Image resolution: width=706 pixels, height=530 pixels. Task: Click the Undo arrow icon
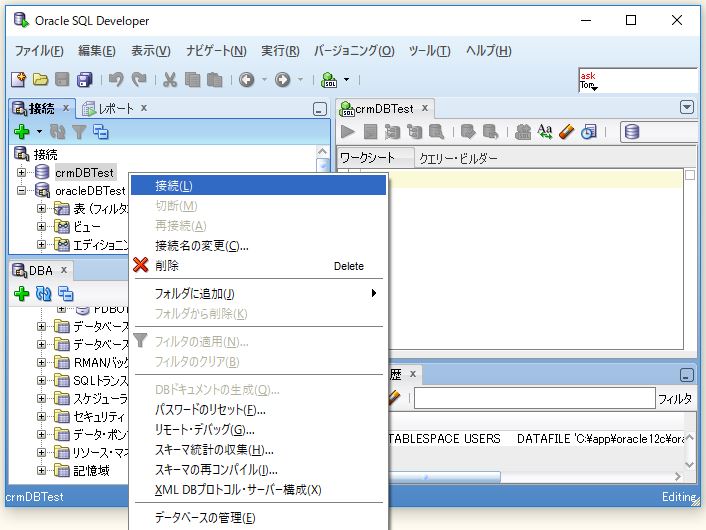pyautogui.click(x=116, y=80)
